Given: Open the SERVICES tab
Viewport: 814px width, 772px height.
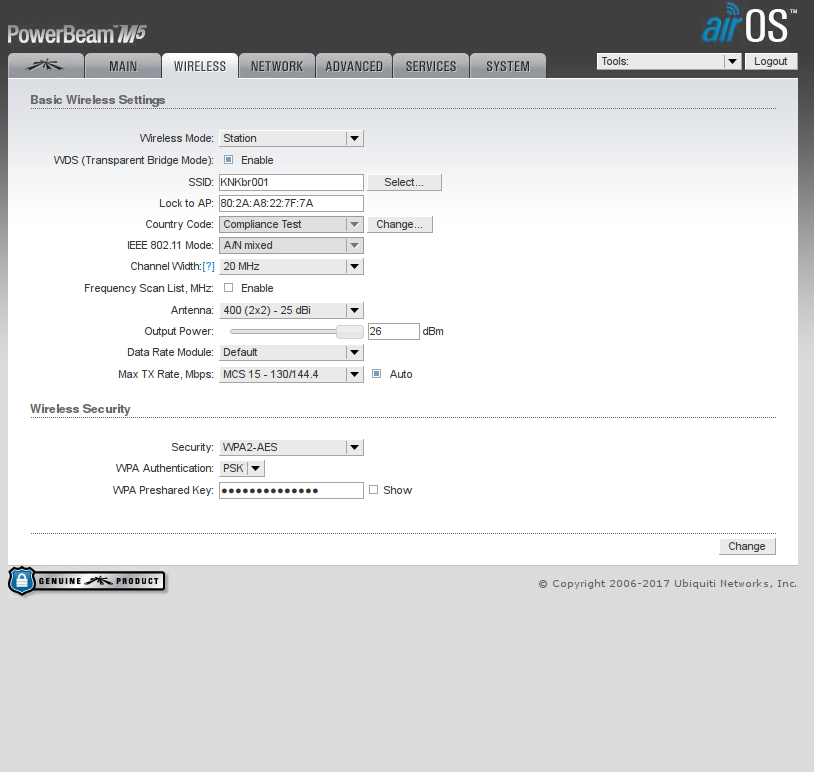Looking at the screenshot, I should (x=431, y=66).
